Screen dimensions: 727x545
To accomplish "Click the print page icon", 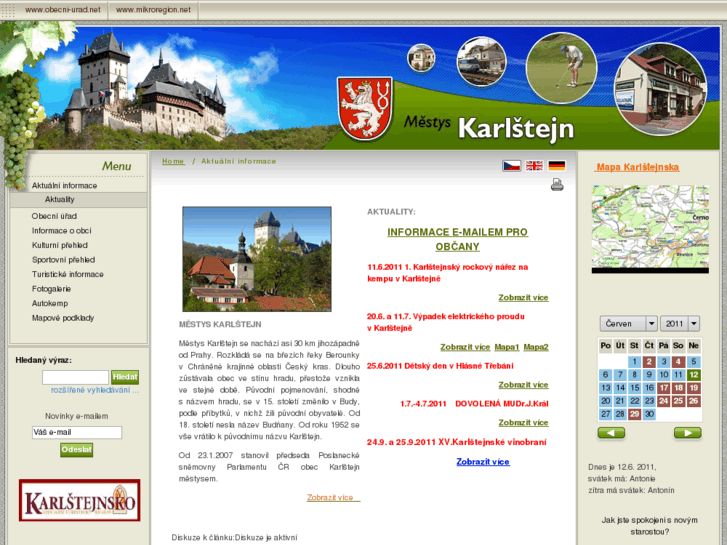I will 557,185.
